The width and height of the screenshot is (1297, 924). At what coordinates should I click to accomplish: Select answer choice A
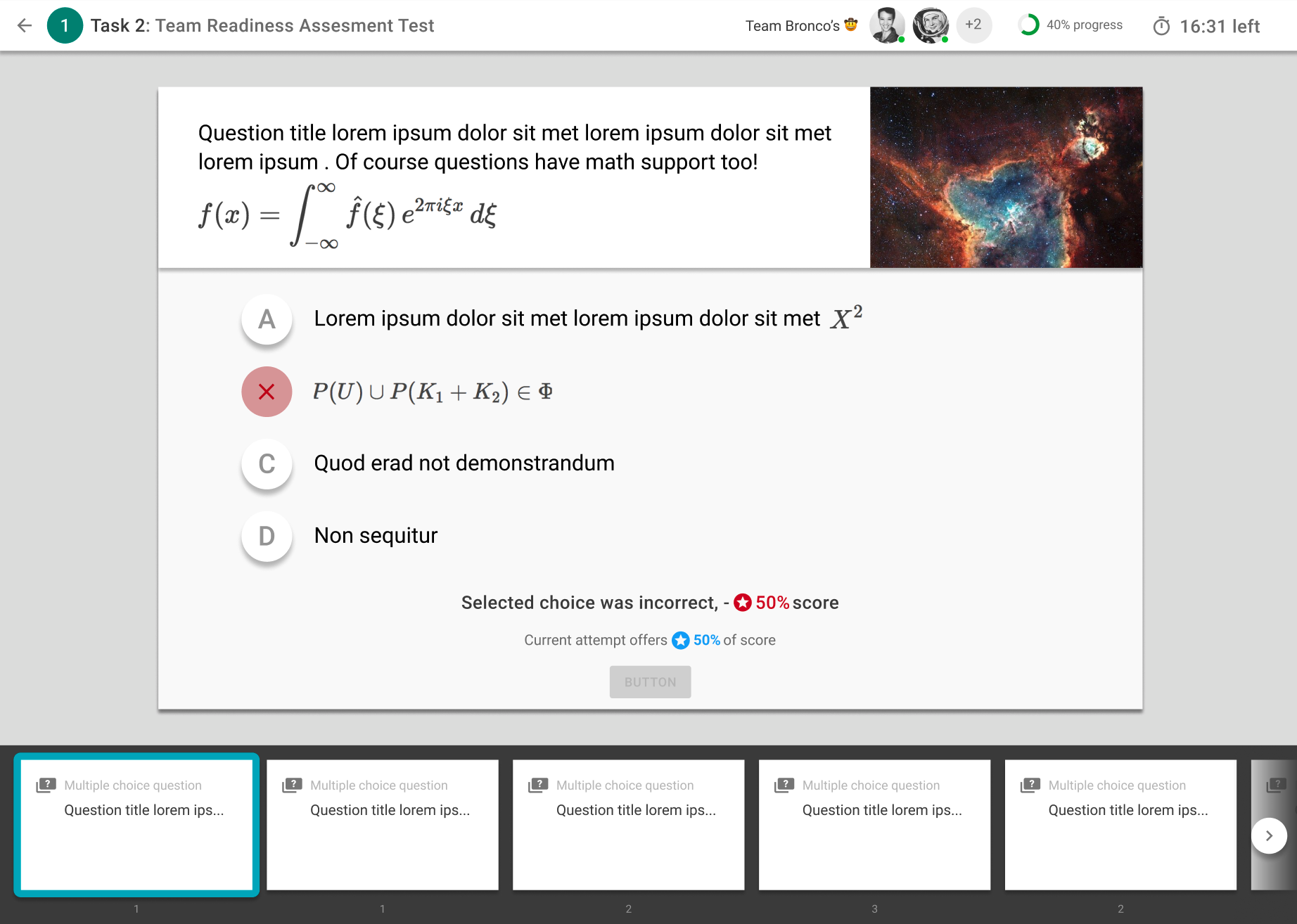[x=267, y=319]
